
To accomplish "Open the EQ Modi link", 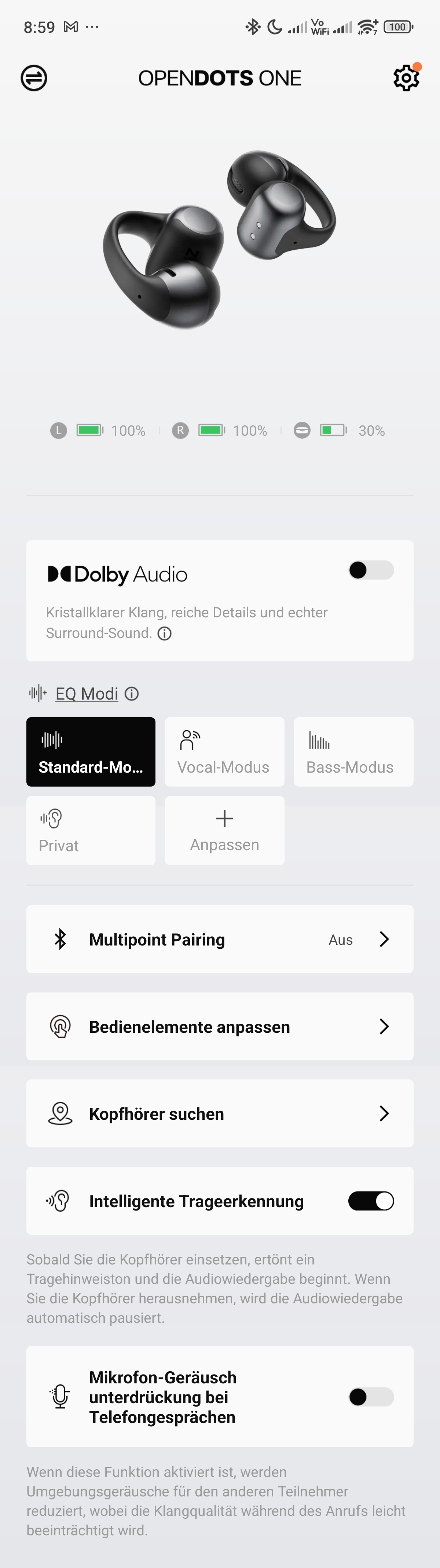I will point(87,694).
